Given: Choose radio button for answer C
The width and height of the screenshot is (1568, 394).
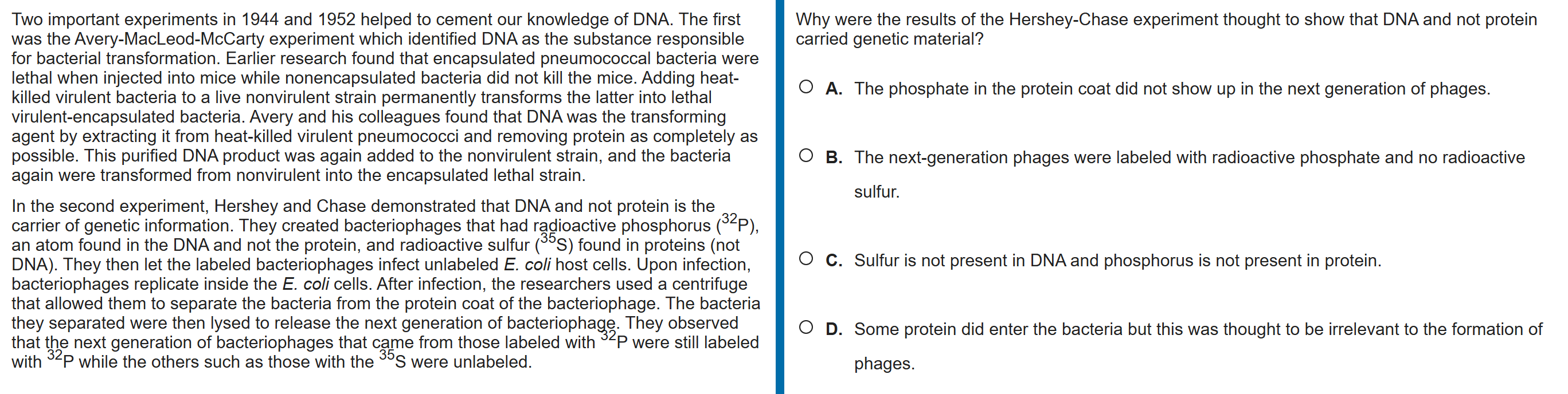Looking at the screenshot, I should (806, 259).
